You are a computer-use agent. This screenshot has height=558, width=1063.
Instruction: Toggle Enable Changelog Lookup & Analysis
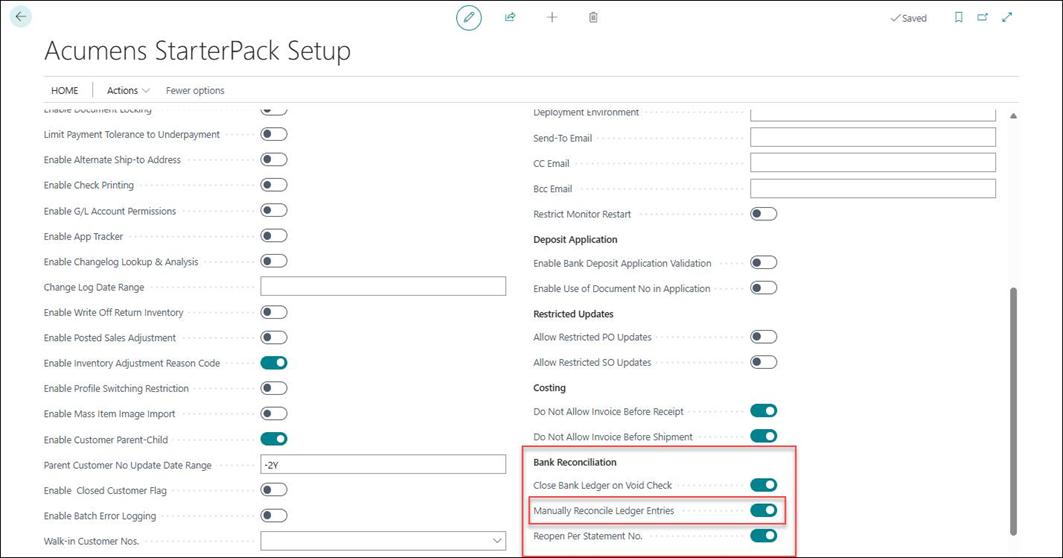pyautogui.click(x=274, y=261)
